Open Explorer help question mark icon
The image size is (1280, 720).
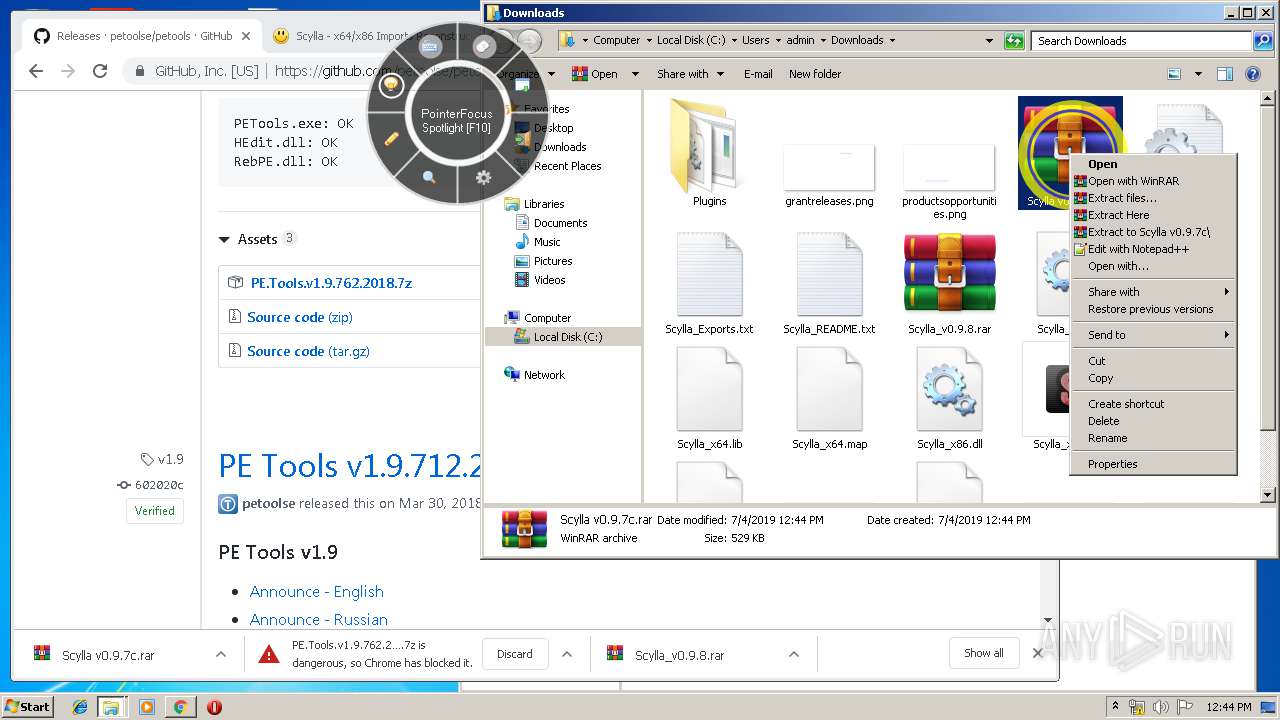click(1252, 74)
